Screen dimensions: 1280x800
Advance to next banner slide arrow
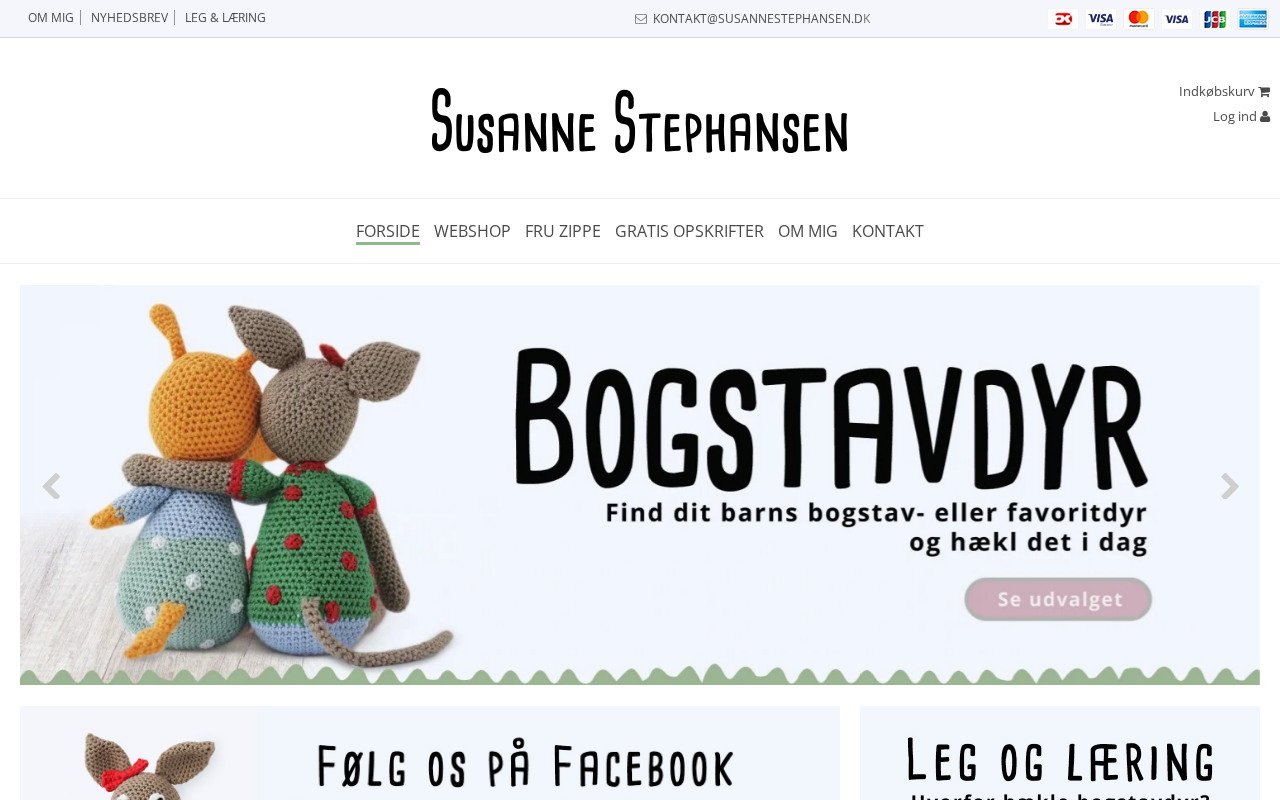pos(1230,487)
